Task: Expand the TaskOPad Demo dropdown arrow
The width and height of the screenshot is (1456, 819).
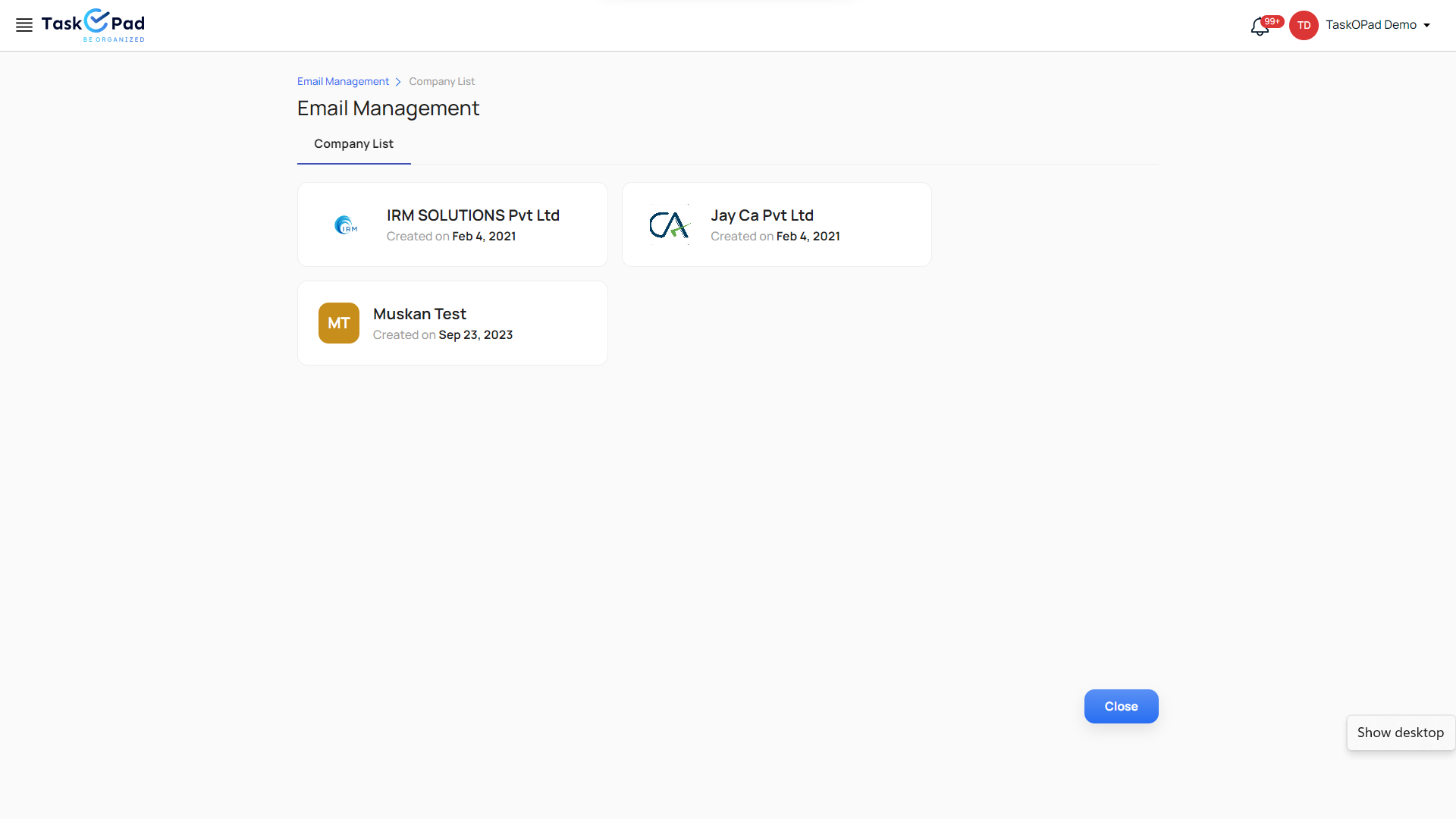Action: (1427, 25)
